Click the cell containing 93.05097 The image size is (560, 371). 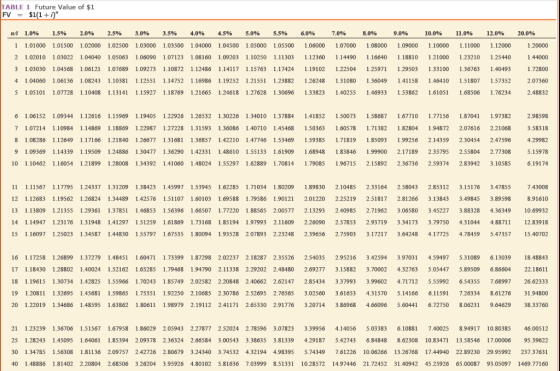click(499, 364)
